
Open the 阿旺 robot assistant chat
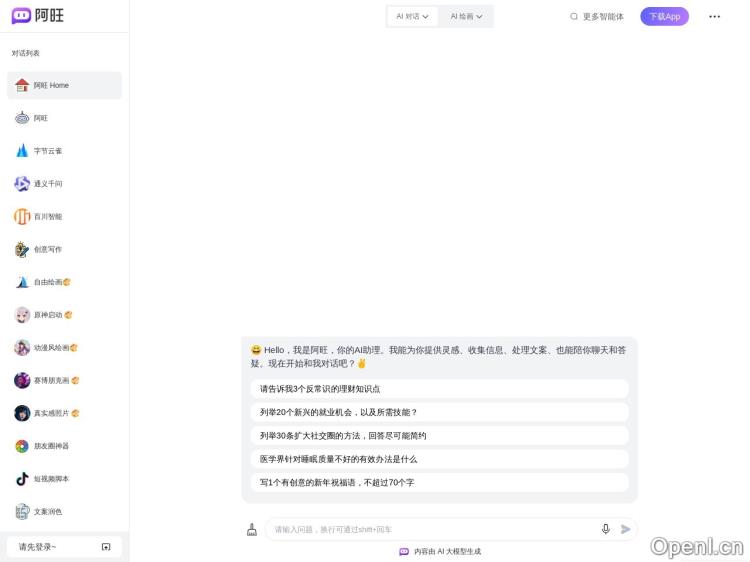point(64,118)
